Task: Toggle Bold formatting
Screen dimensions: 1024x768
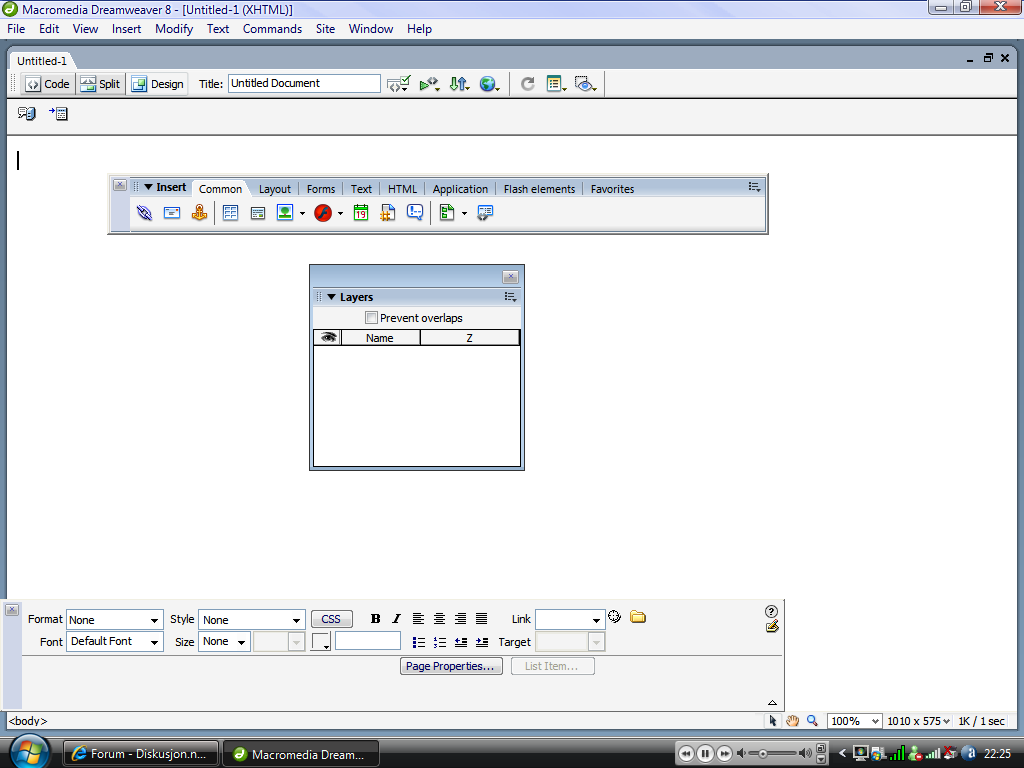Action: pyautogui.click(x=376, y=618)
